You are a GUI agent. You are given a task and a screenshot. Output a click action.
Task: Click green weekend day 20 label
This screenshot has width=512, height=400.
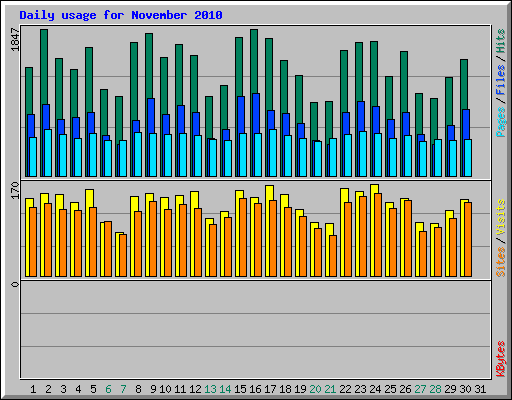click(315, 389)
